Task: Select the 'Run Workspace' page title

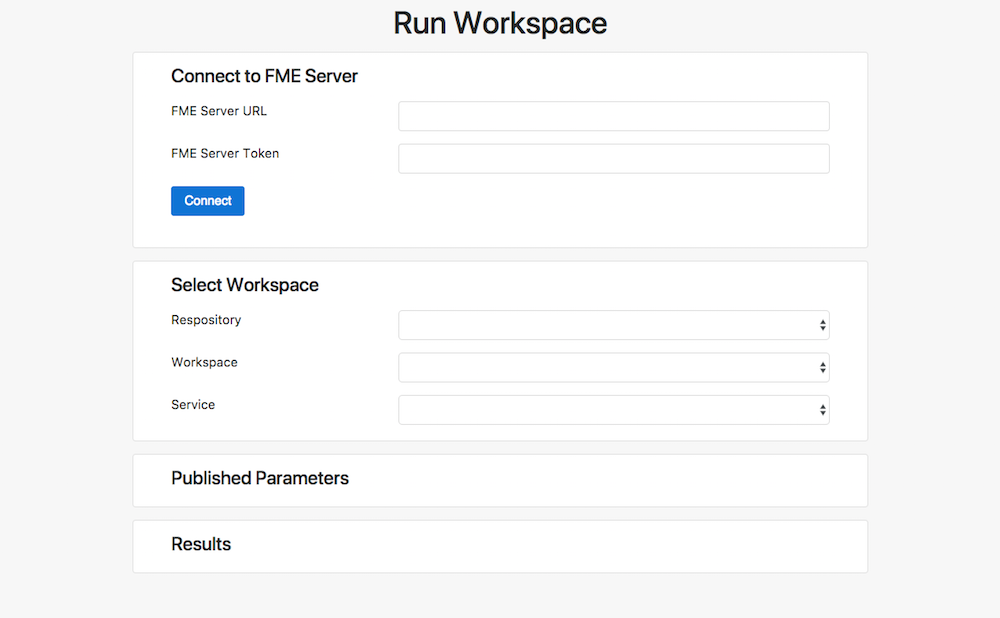Action: coord(500,24)
